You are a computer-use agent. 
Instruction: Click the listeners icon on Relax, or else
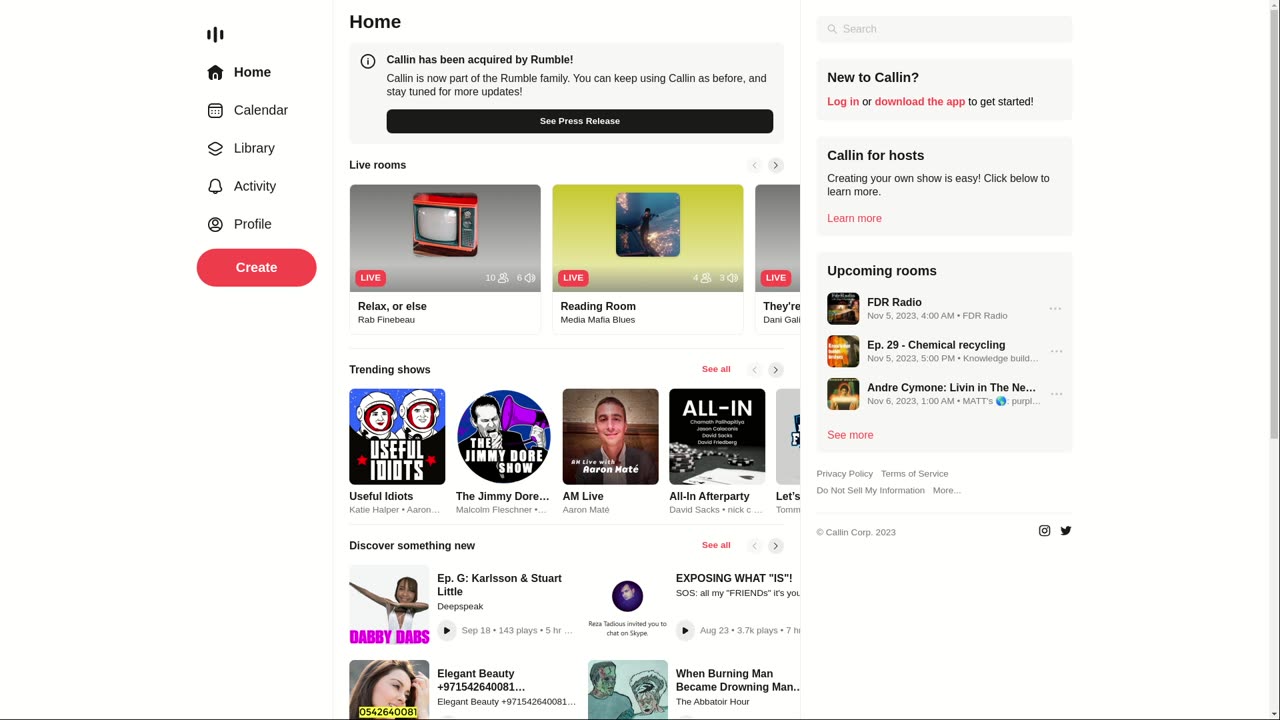click(x=503, y=278)
